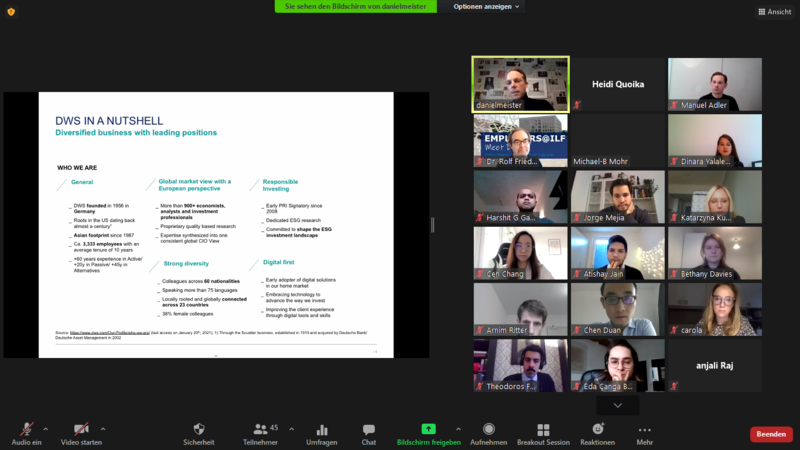Start camera with Video starten icon
The width and height of the screenshot is (800, 450).
[81, 429]
